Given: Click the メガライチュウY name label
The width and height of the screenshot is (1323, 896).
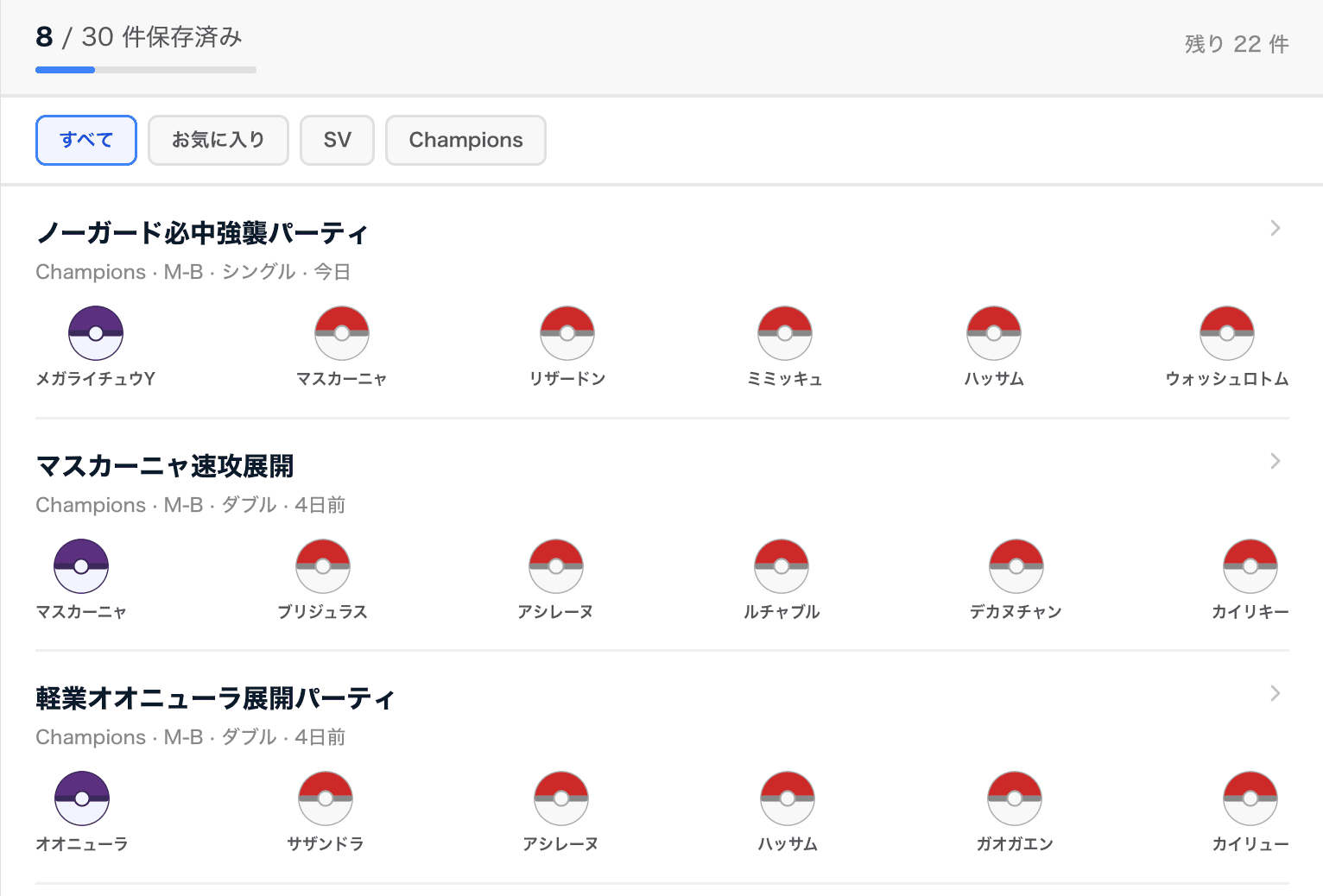Looking at the screenshot, I should [x=96, y=378].
